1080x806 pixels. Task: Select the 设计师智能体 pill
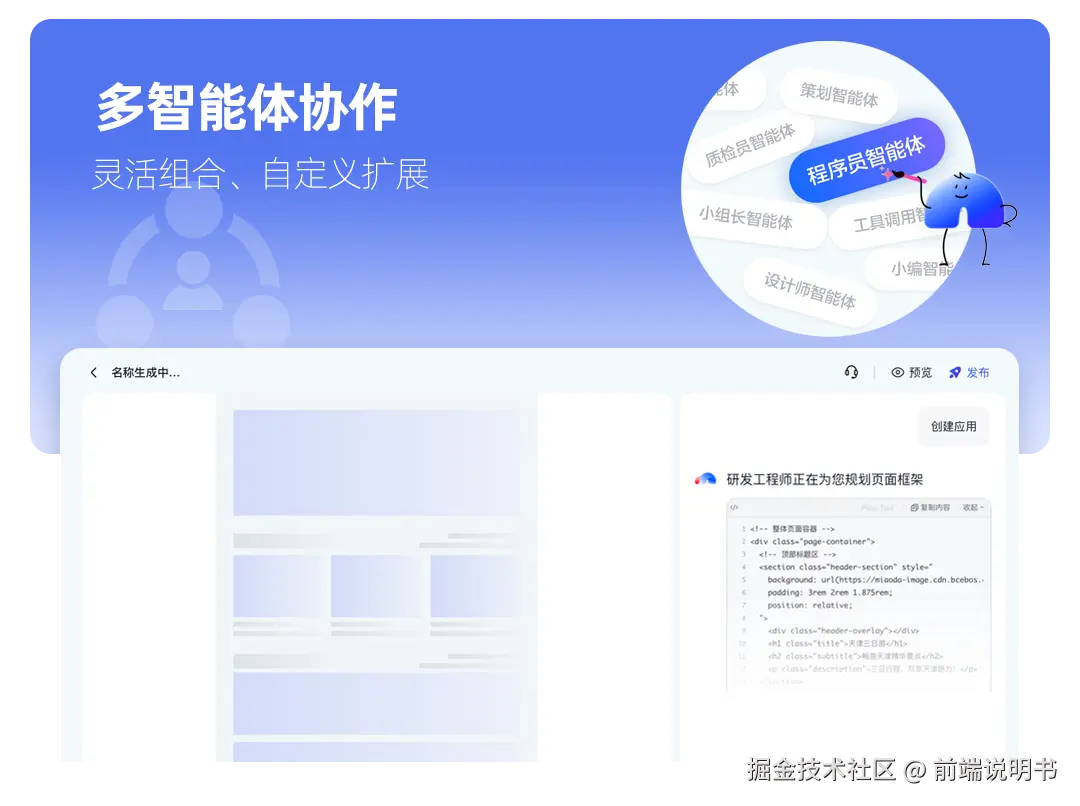(x=809, y=290)
